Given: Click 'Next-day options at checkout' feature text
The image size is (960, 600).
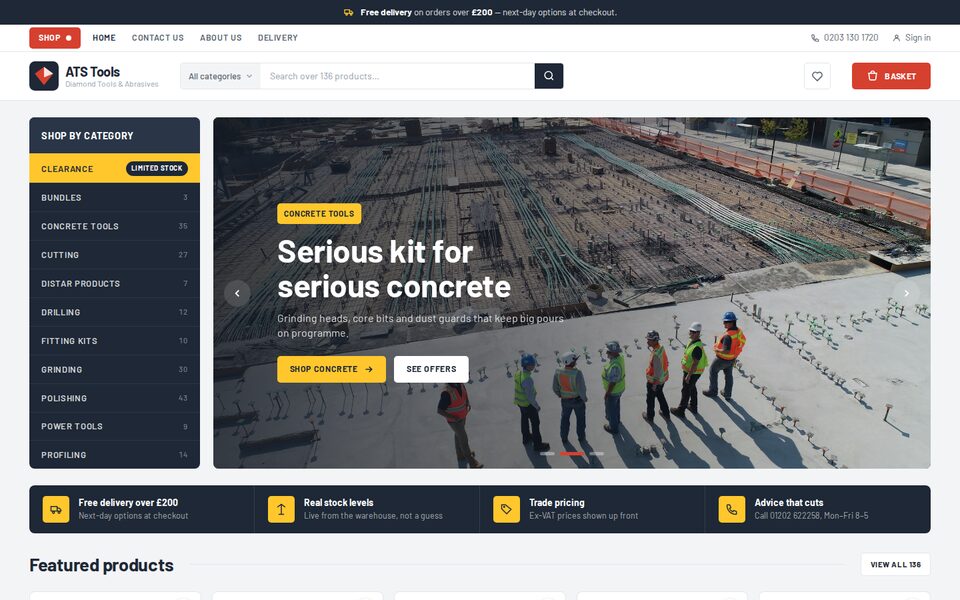Looking at the screenshot, I should point(133,516).
